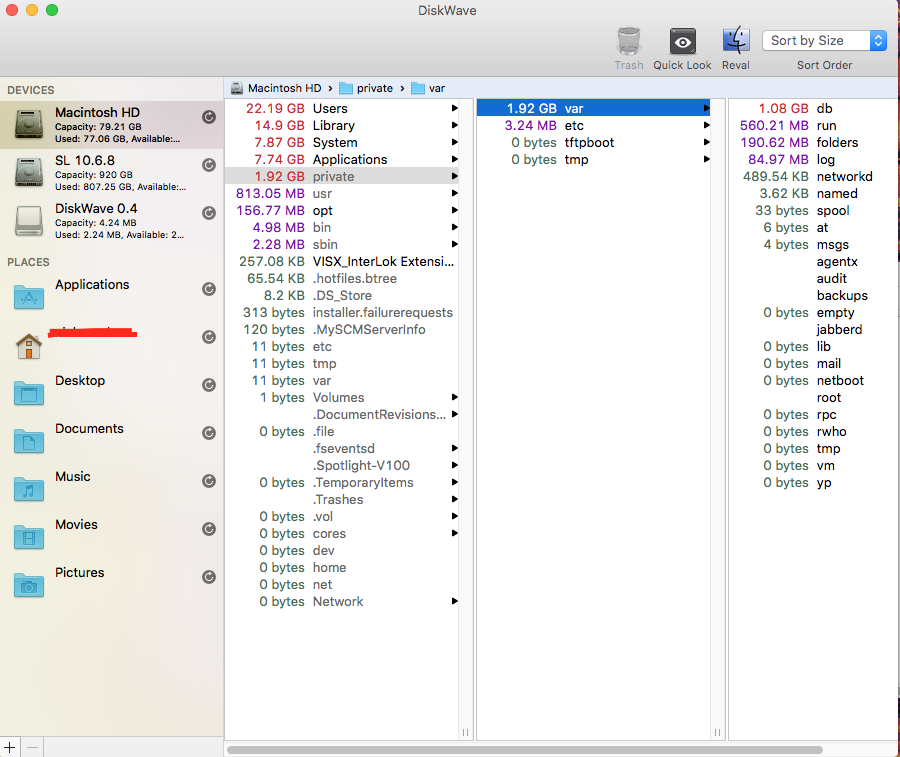Expand the usr folder arrow
Viewport: 900px width, 757px height.
coord(455,193)
